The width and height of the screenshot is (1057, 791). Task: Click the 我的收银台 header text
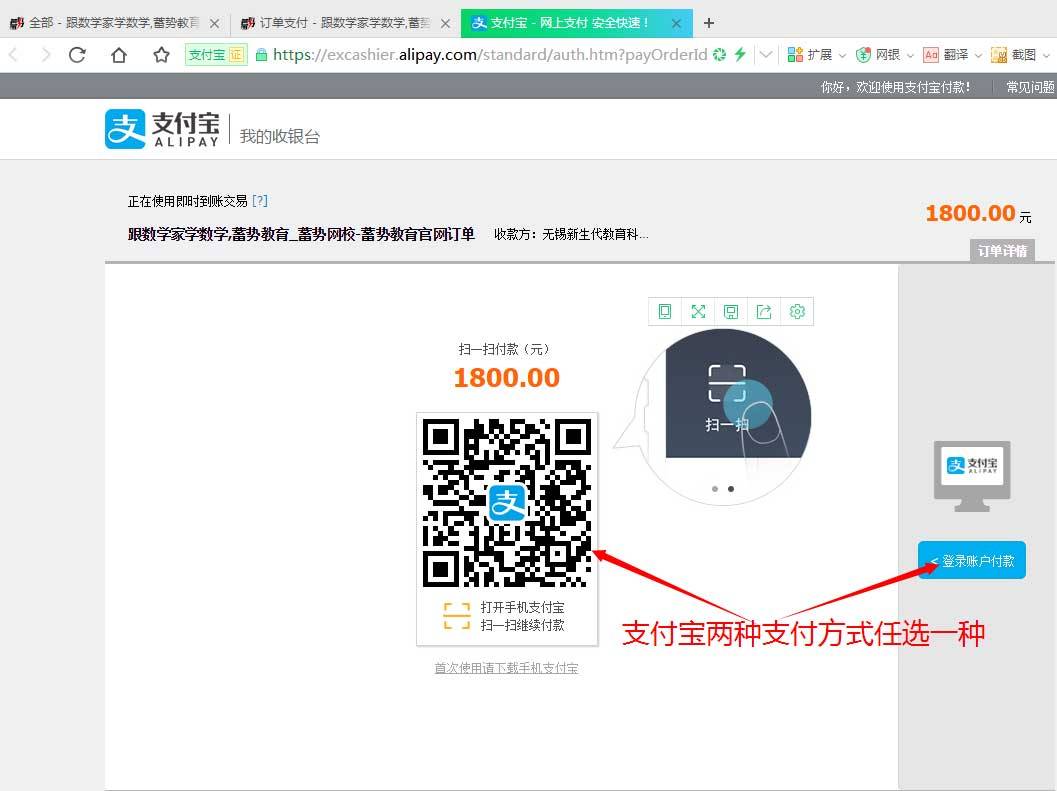pos(280,136)
